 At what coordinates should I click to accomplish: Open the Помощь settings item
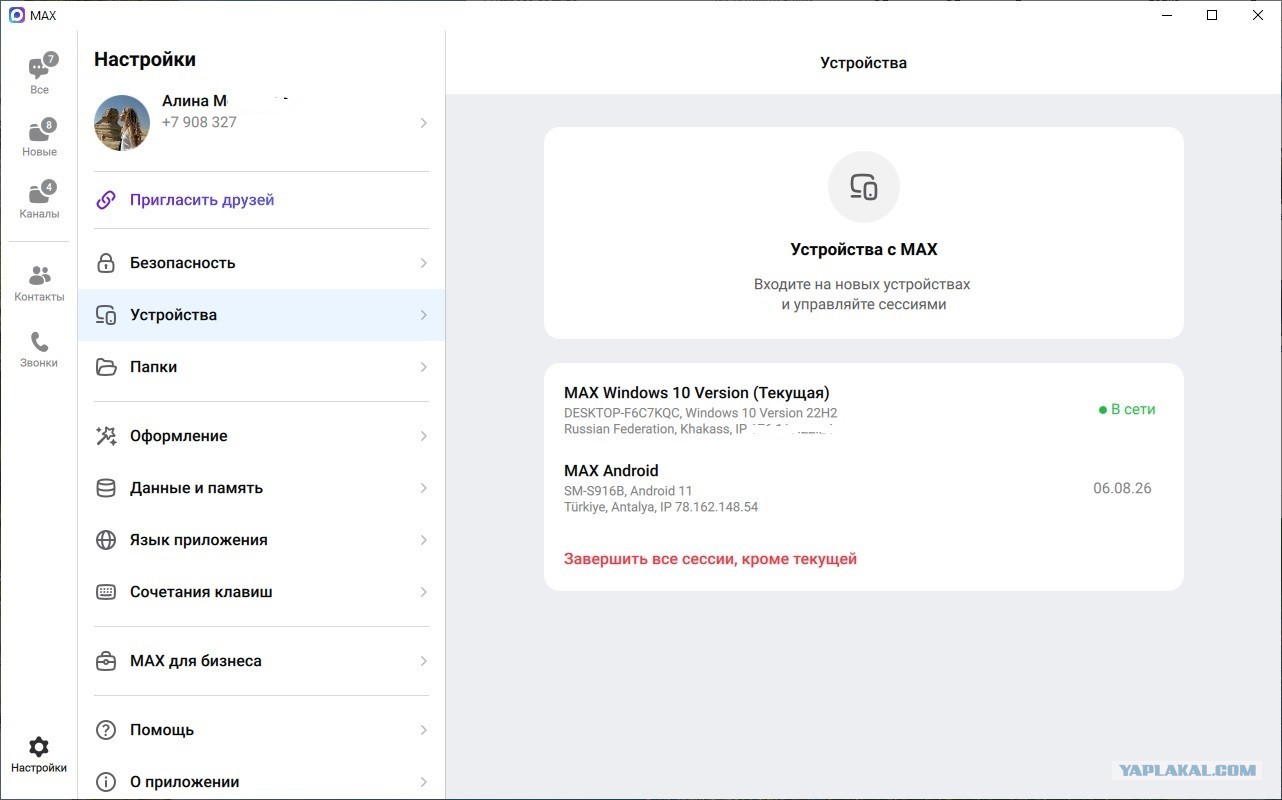[x=261, y=730]
